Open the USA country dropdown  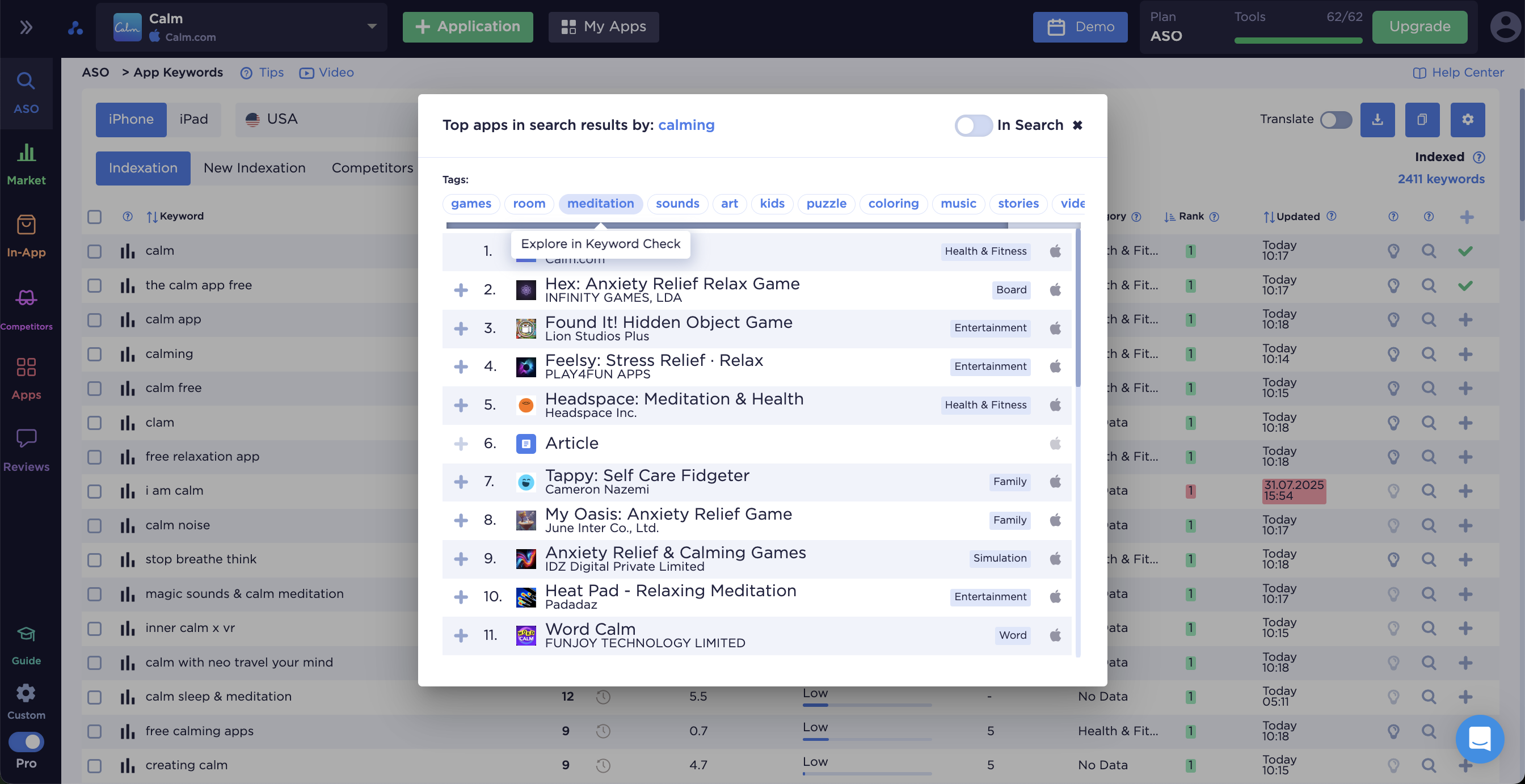coord(327,120)
